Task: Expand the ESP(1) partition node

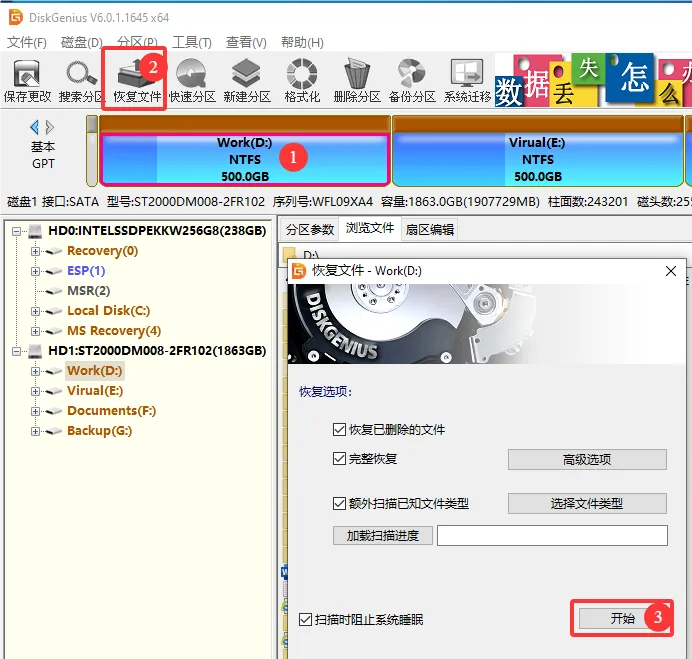Action: pyautogui.click(x=35, y=271)
